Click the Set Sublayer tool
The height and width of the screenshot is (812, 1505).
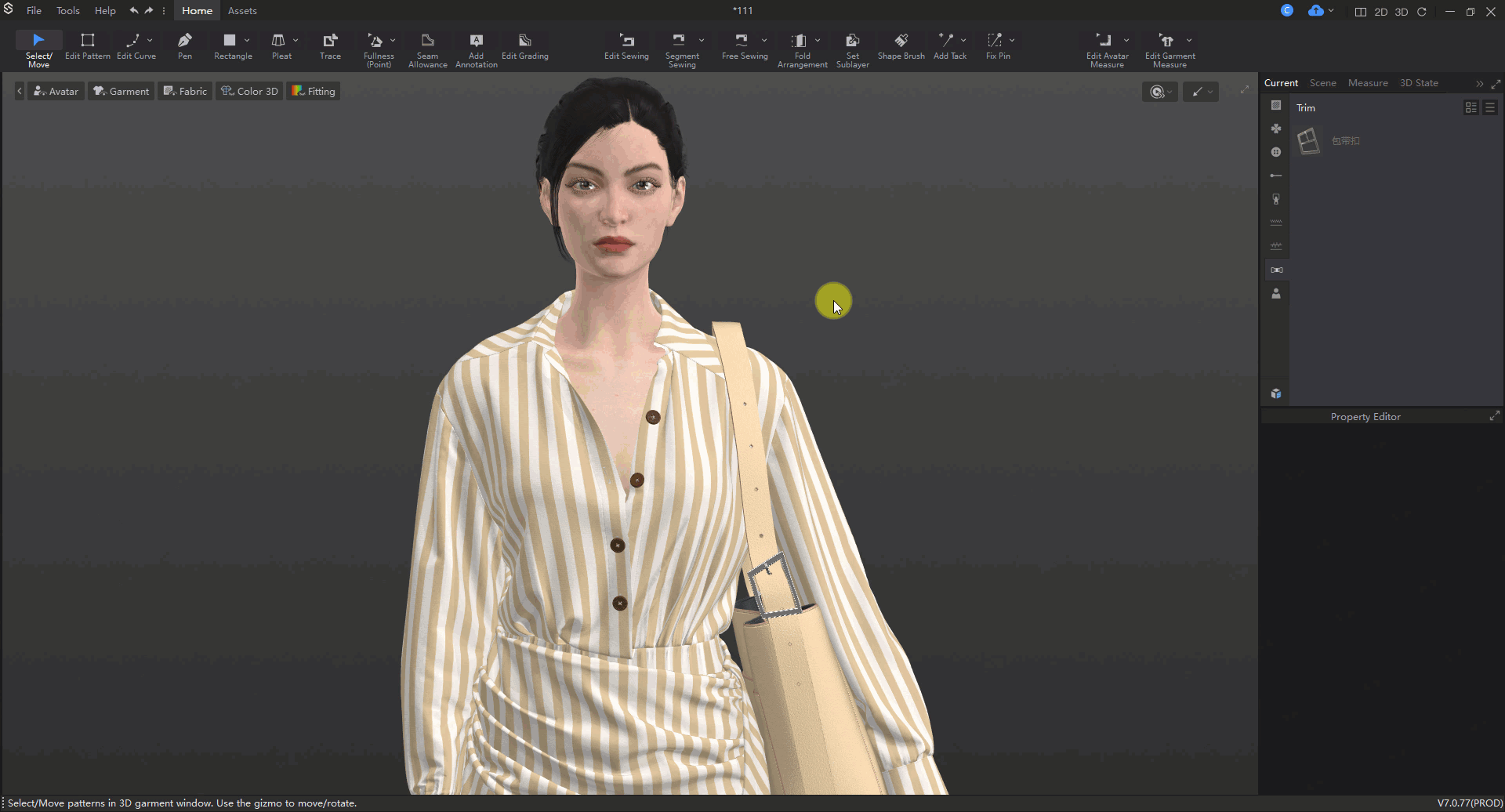point(852,50)
